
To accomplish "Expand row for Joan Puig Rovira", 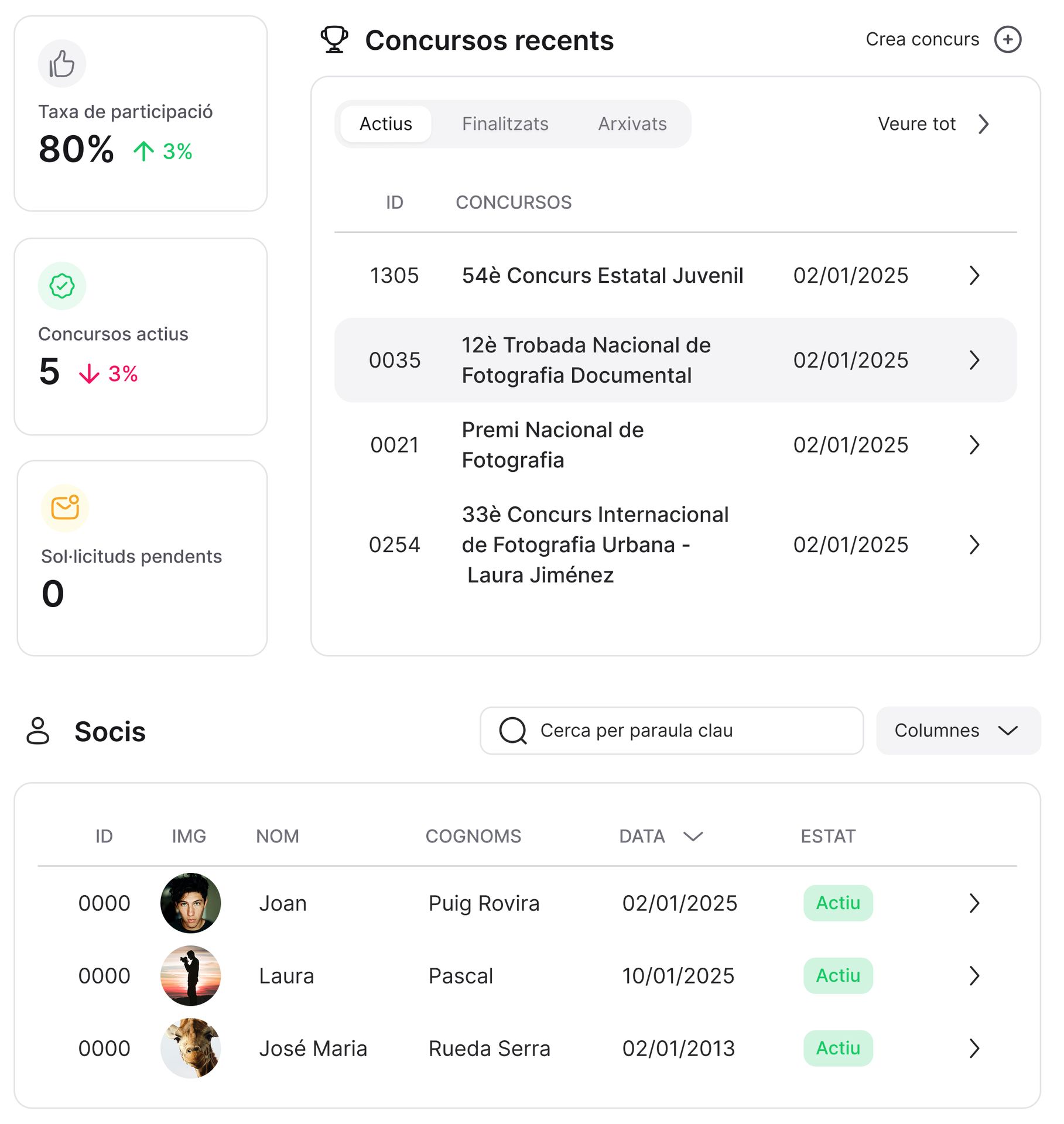I will pyautogui.click(x=974, y=903).
